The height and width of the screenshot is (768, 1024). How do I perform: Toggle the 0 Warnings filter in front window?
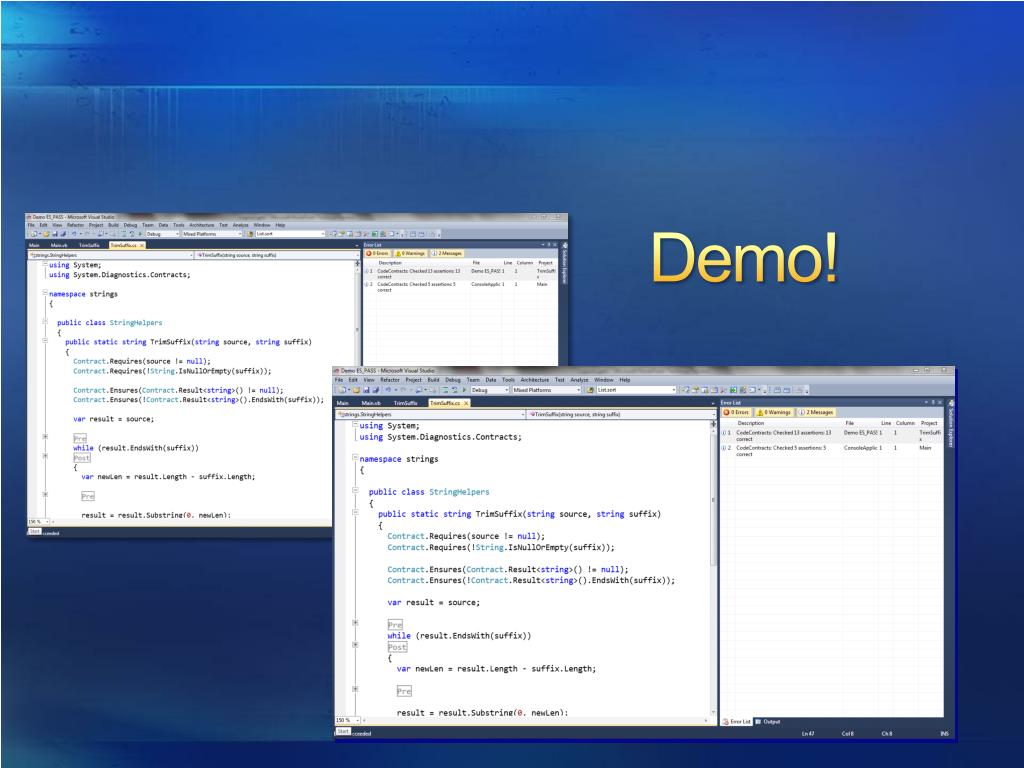click(774, 412)
